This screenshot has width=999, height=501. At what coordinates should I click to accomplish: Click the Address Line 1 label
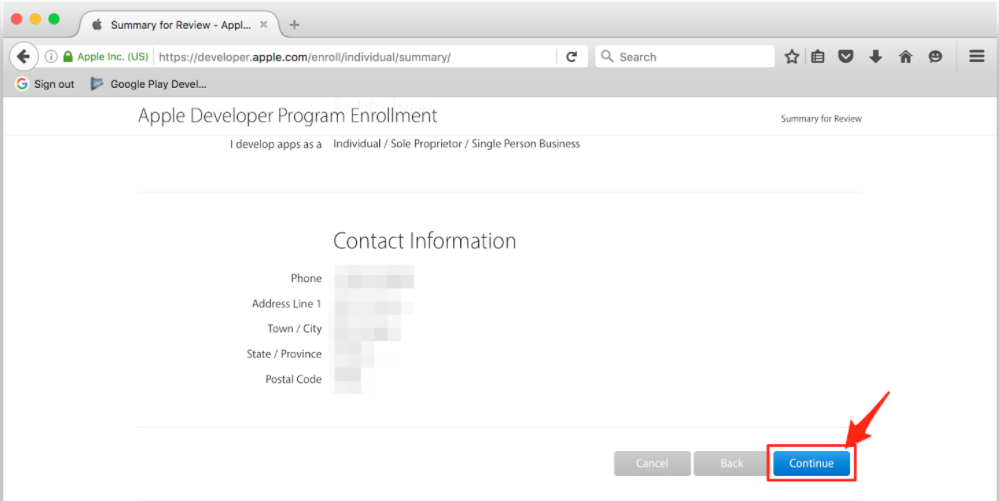point(286,303)
